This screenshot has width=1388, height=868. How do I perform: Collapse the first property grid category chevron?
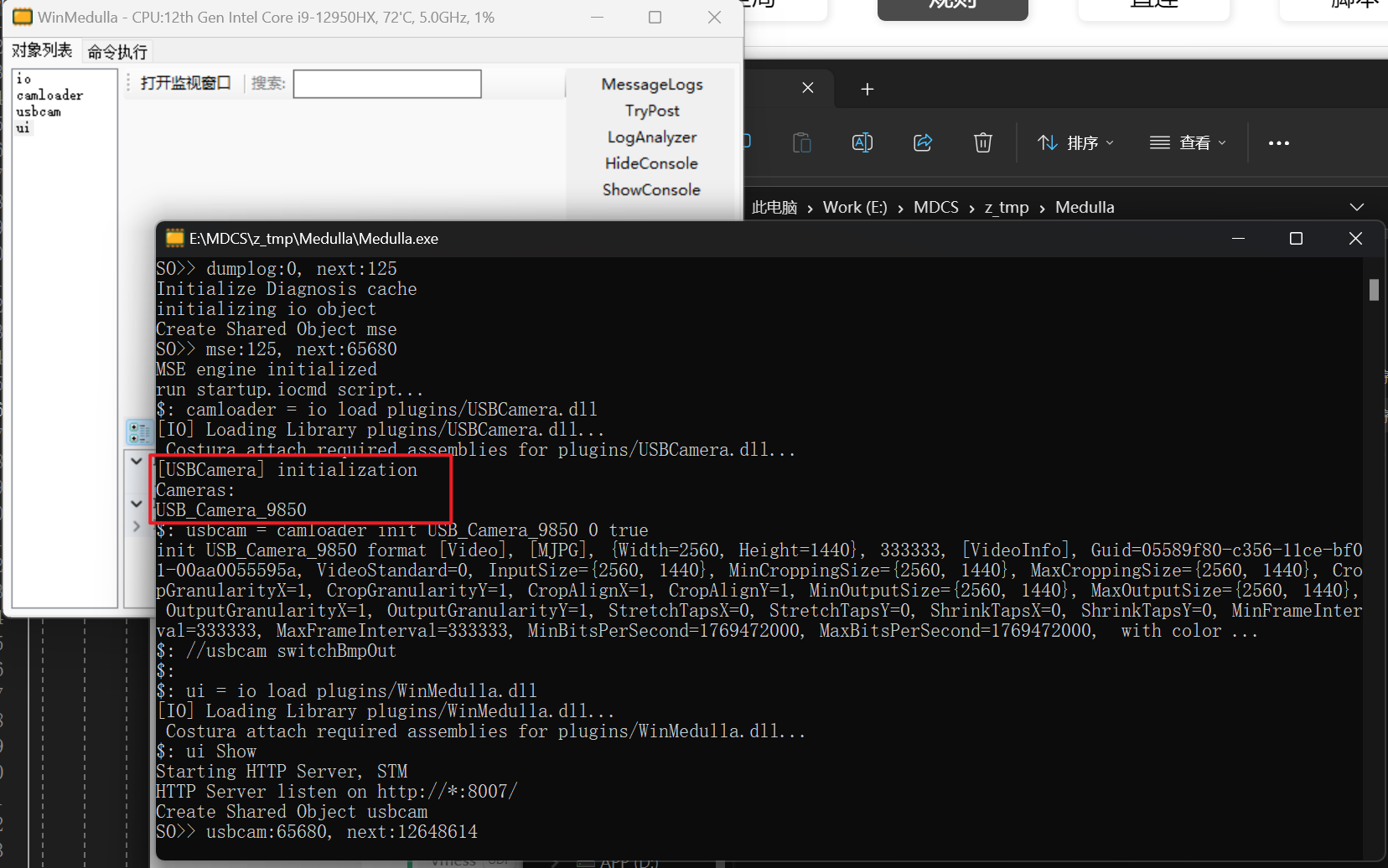(x=137, y=461)
